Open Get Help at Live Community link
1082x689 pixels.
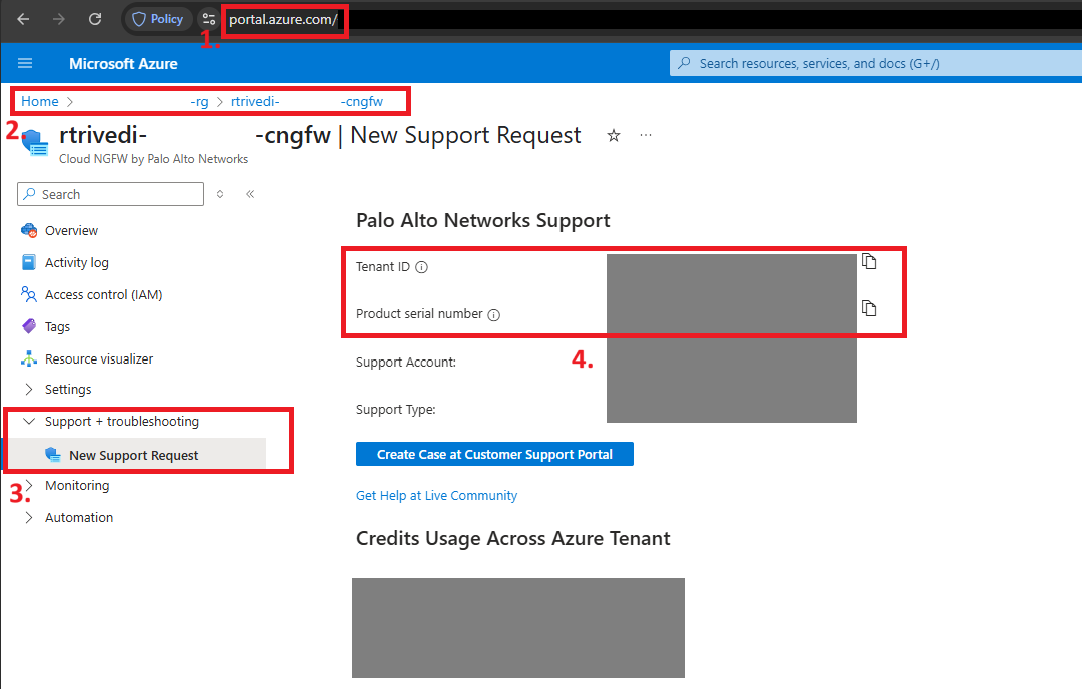(436, 496)
